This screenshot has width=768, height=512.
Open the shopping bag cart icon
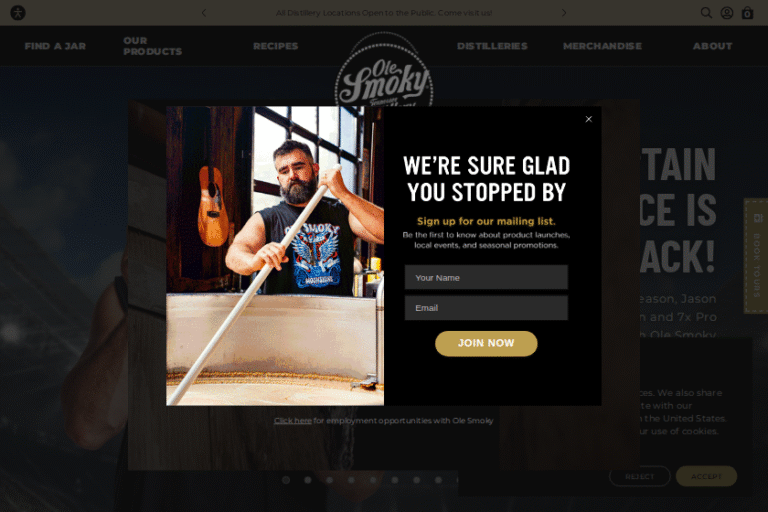coord(747,13)
